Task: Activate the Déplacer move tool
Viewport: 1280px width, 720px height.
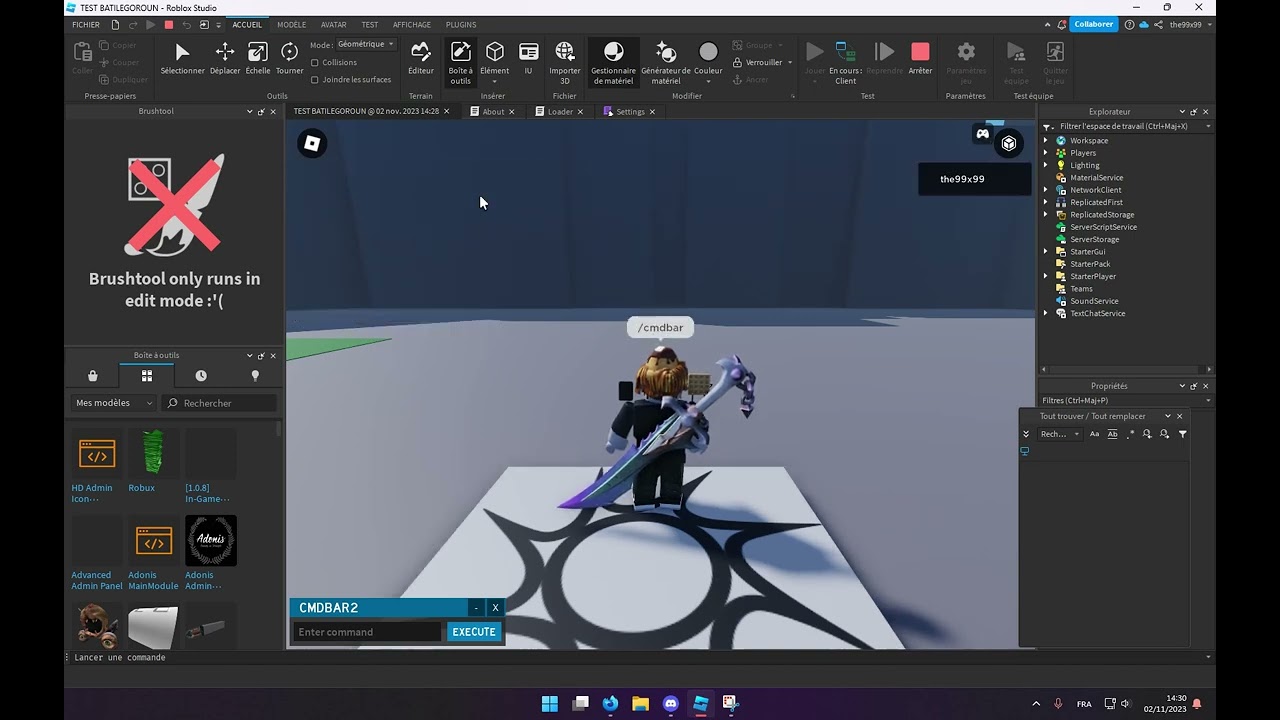Action: pos(225,58)
